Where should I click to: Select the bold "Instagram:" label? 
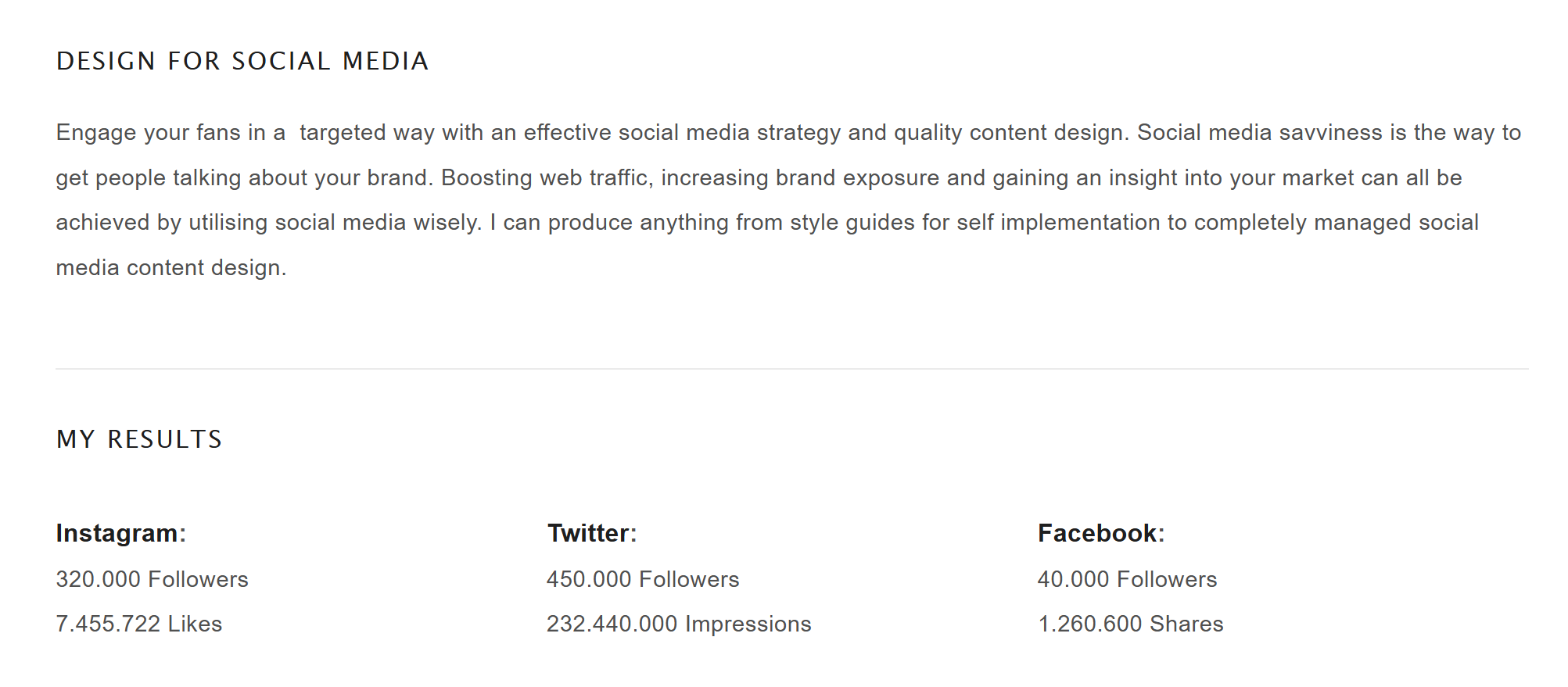(120, 533)
